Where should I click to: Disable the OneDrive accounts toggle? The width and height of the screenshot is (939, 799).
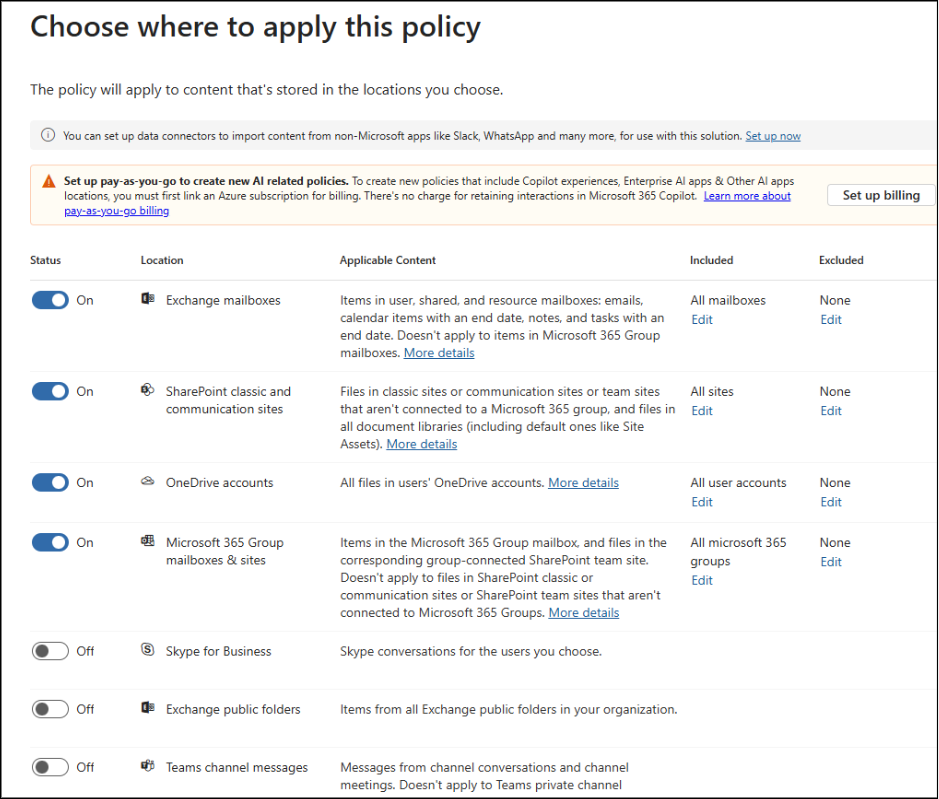pos(50,482)
